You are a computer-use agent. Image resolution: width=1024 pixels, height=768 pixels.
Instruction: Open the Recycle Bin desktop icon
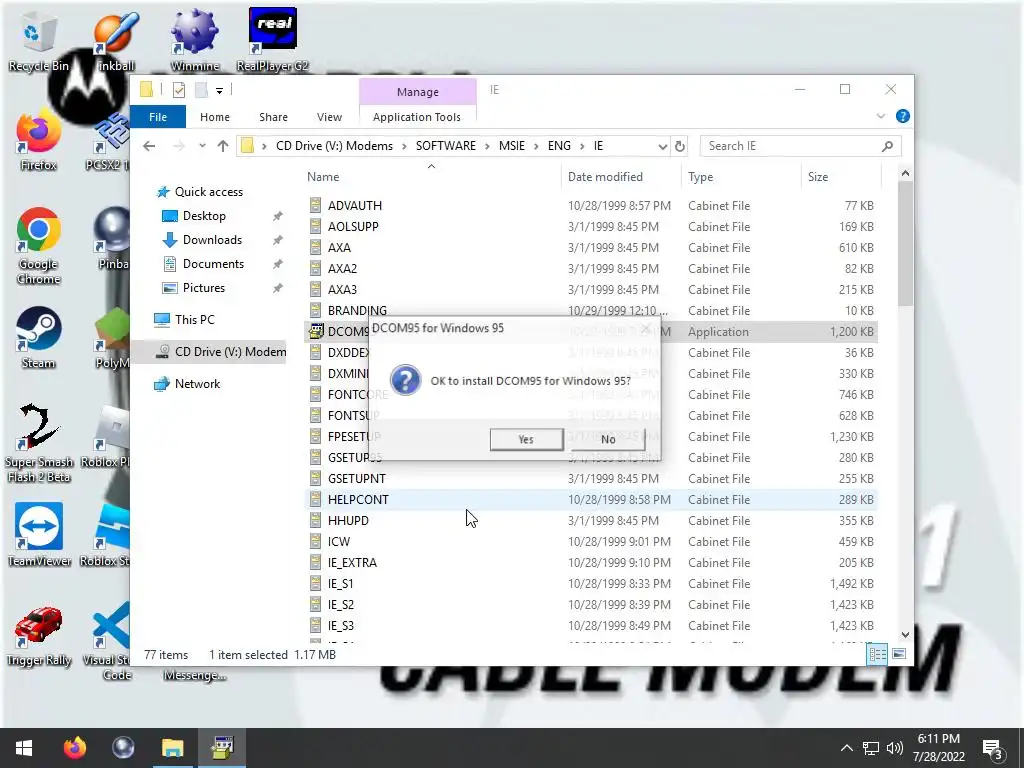pyautogui.click(x=37, y=40)
